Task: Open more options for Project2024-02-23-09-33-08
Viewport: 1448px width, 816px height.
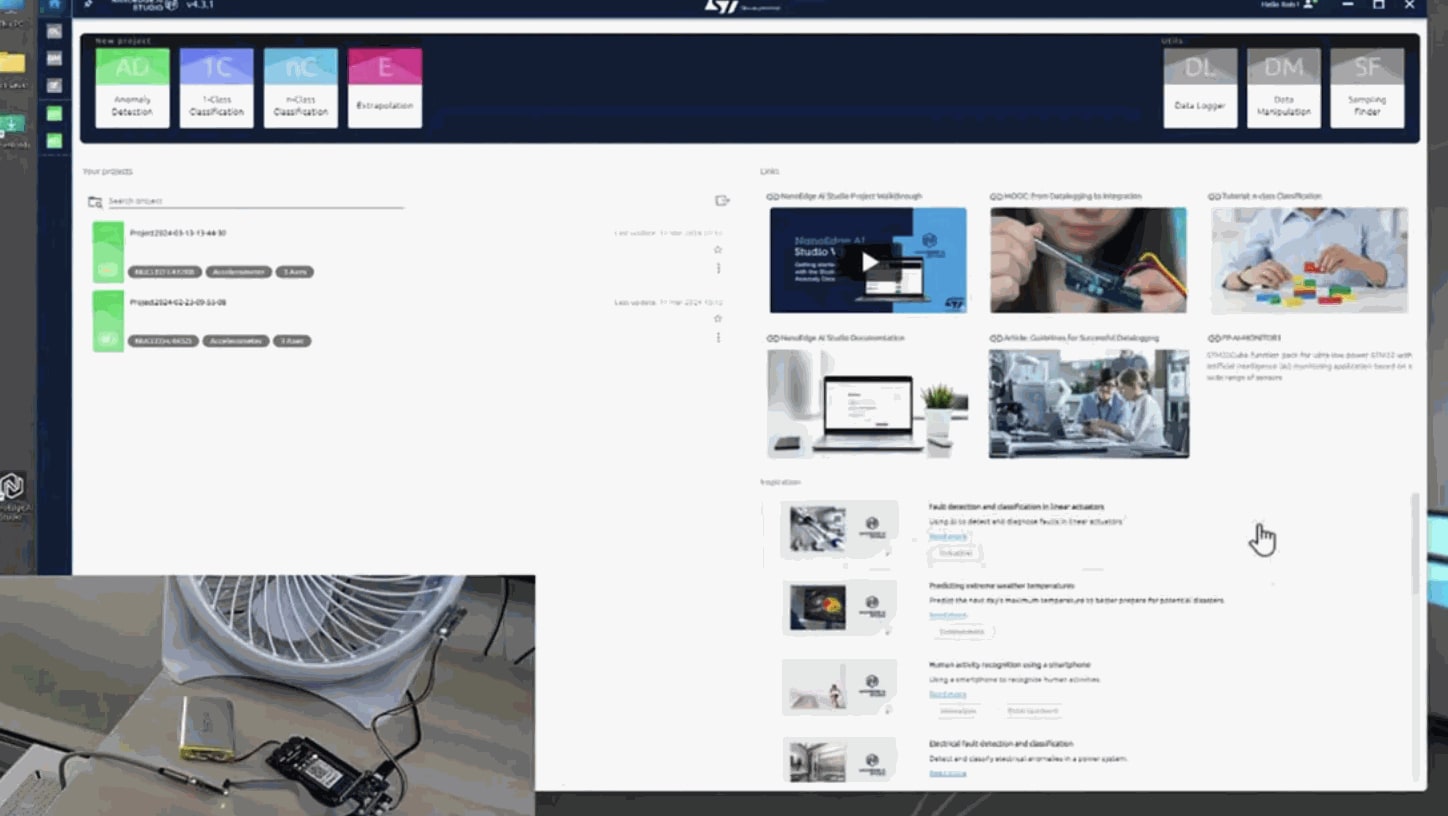Action: (718, 338)
